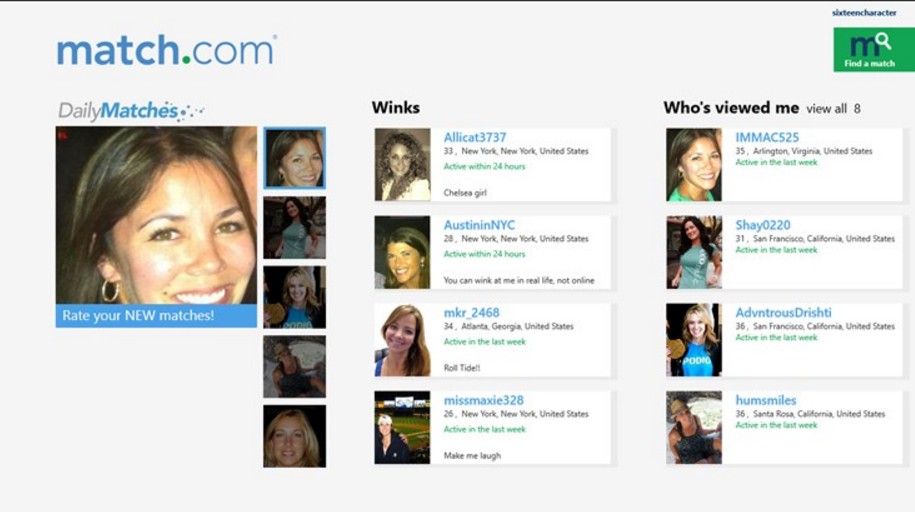The height and width of the screenshot is (512, 915).
Task: Open the sixteencharacter account name
Action: point(864,13)
